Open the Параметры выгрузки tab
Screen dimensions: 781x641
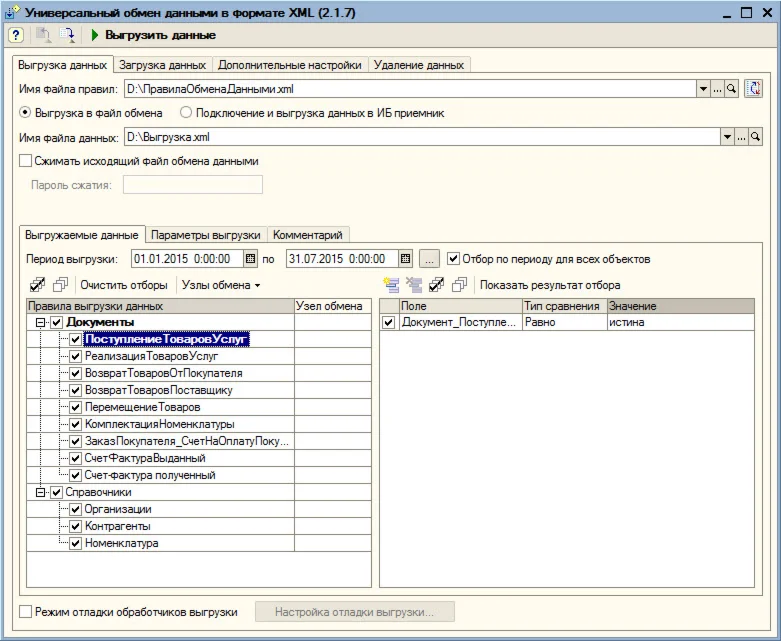tap(206, 235)
